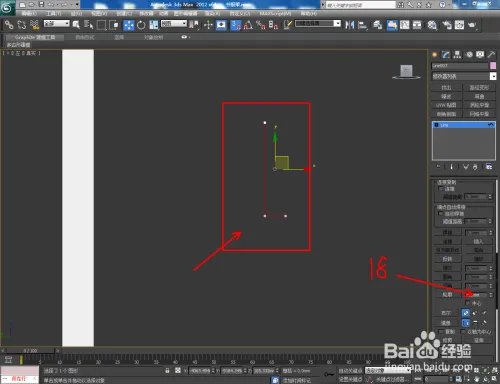Click the Mirror tool icon
Image resolution: width=500 pixels, height=384 pixels.
[350, 25]
